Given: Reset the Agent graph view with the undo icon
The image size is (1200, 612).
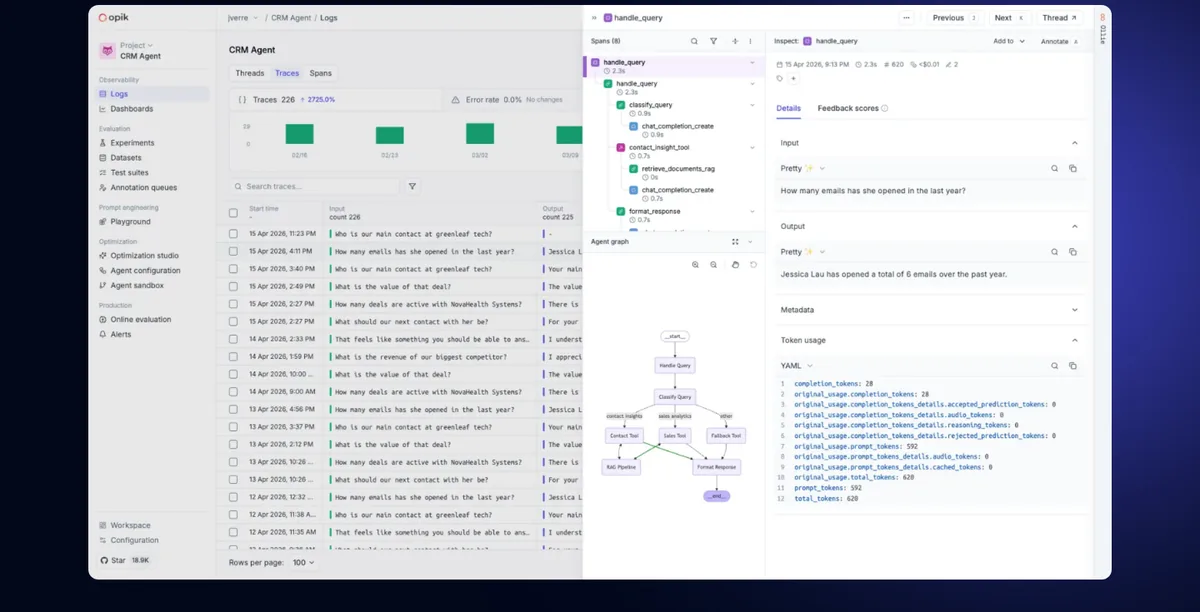Looking at the screenshot, I should pyautogui.click(x=753, y=264).
